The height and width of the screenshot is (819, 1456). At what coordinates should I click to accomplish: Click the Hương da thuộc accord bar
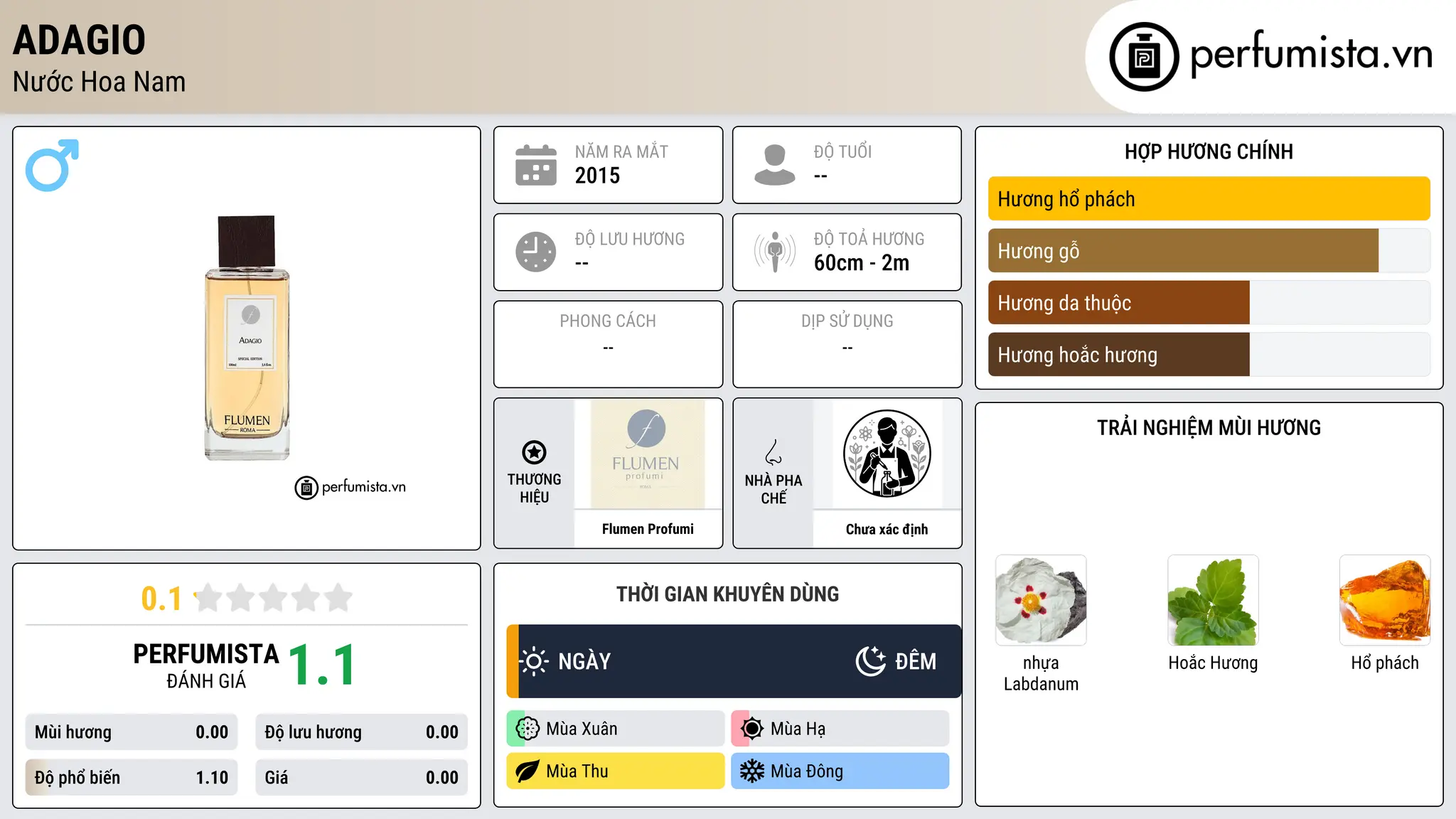[x=1209, y=303]
